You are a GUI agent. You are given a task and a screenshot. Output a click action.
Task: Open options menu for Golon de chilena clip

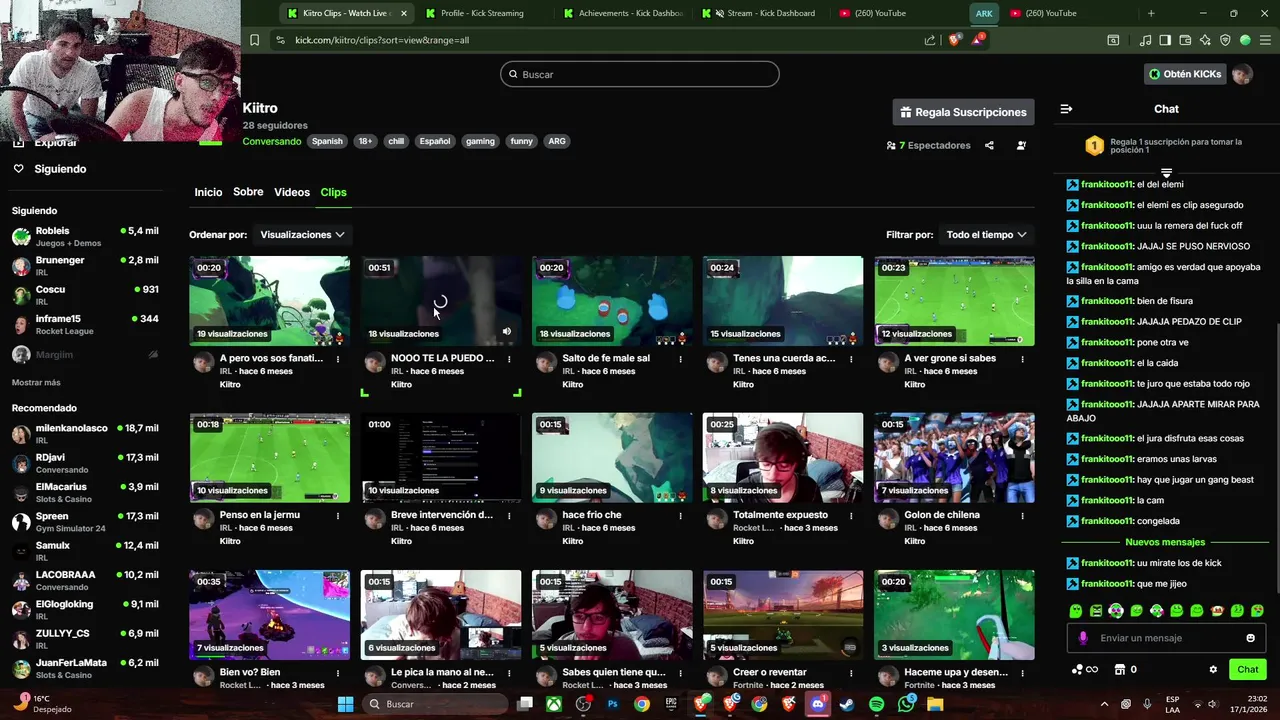1023,516
